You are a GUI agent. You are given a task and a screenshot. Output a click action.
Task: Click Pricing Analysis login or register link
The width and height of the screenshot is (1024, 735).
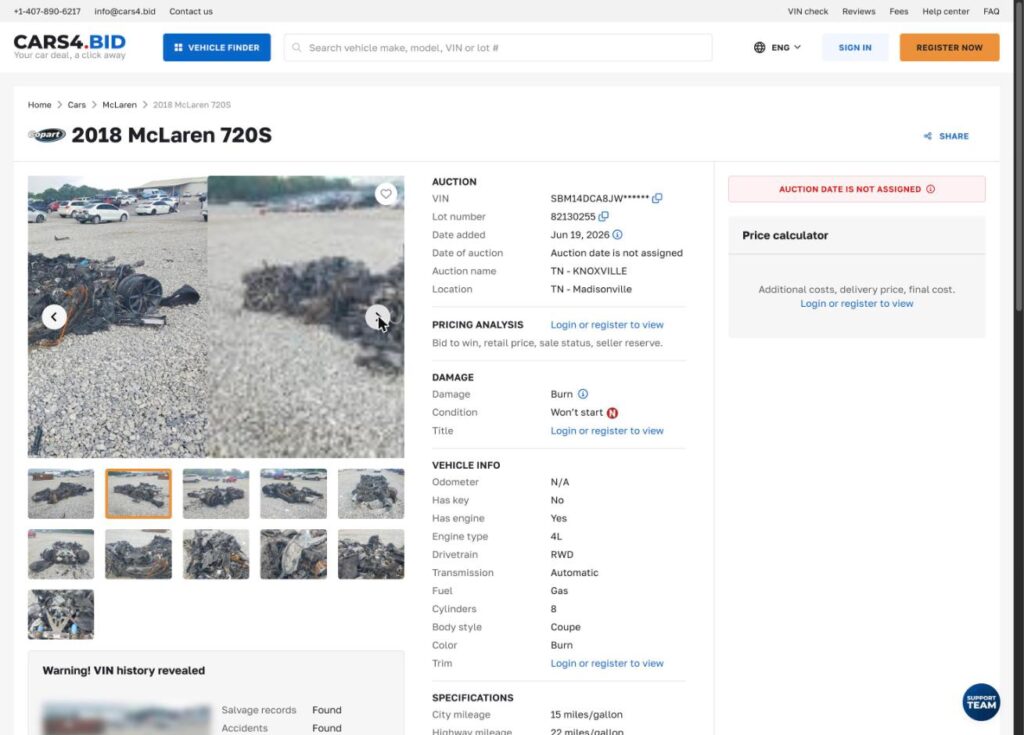[x=607, y=325]
